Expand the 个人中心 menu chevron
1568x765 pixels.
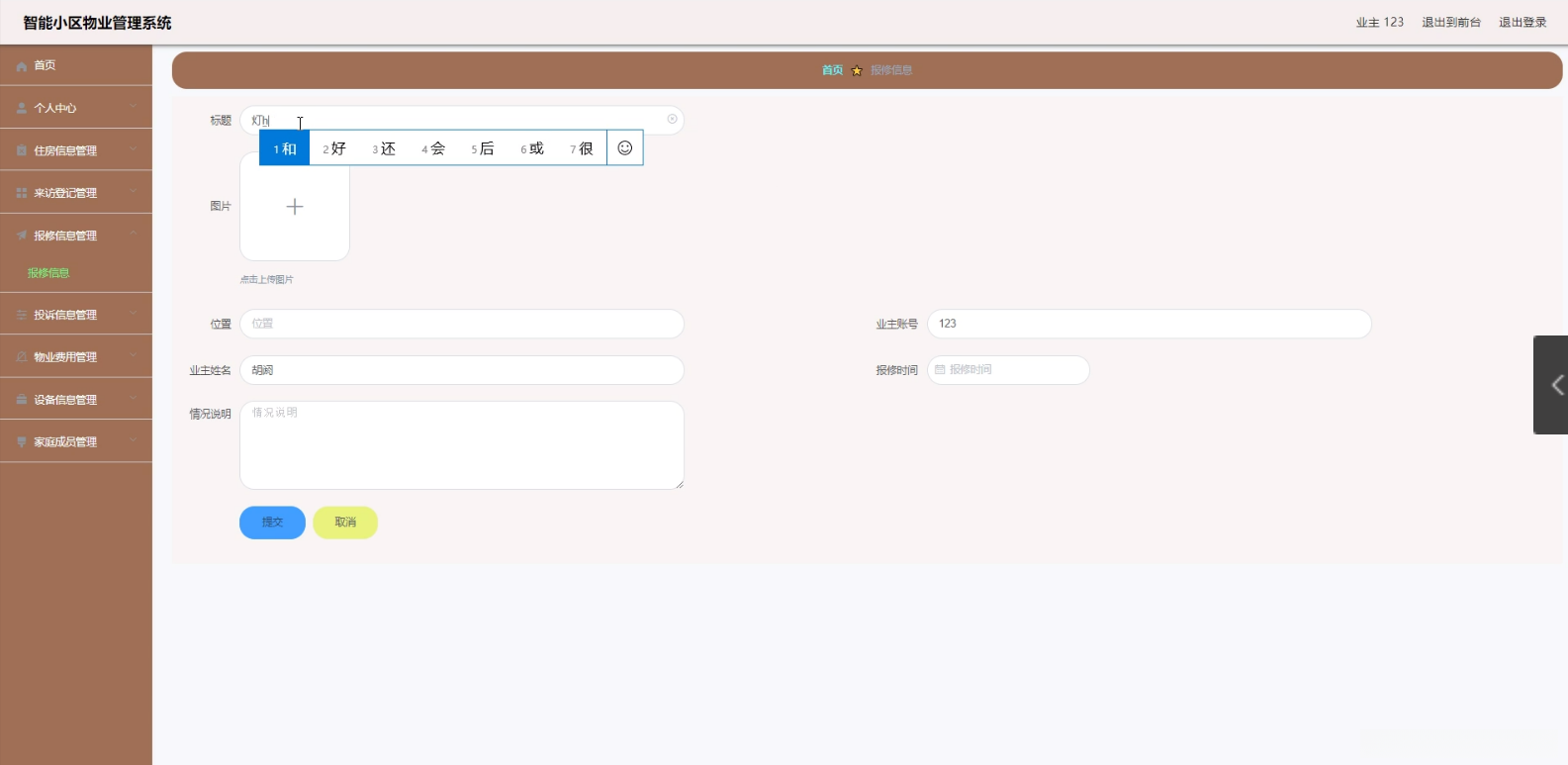tap(133, 107)
